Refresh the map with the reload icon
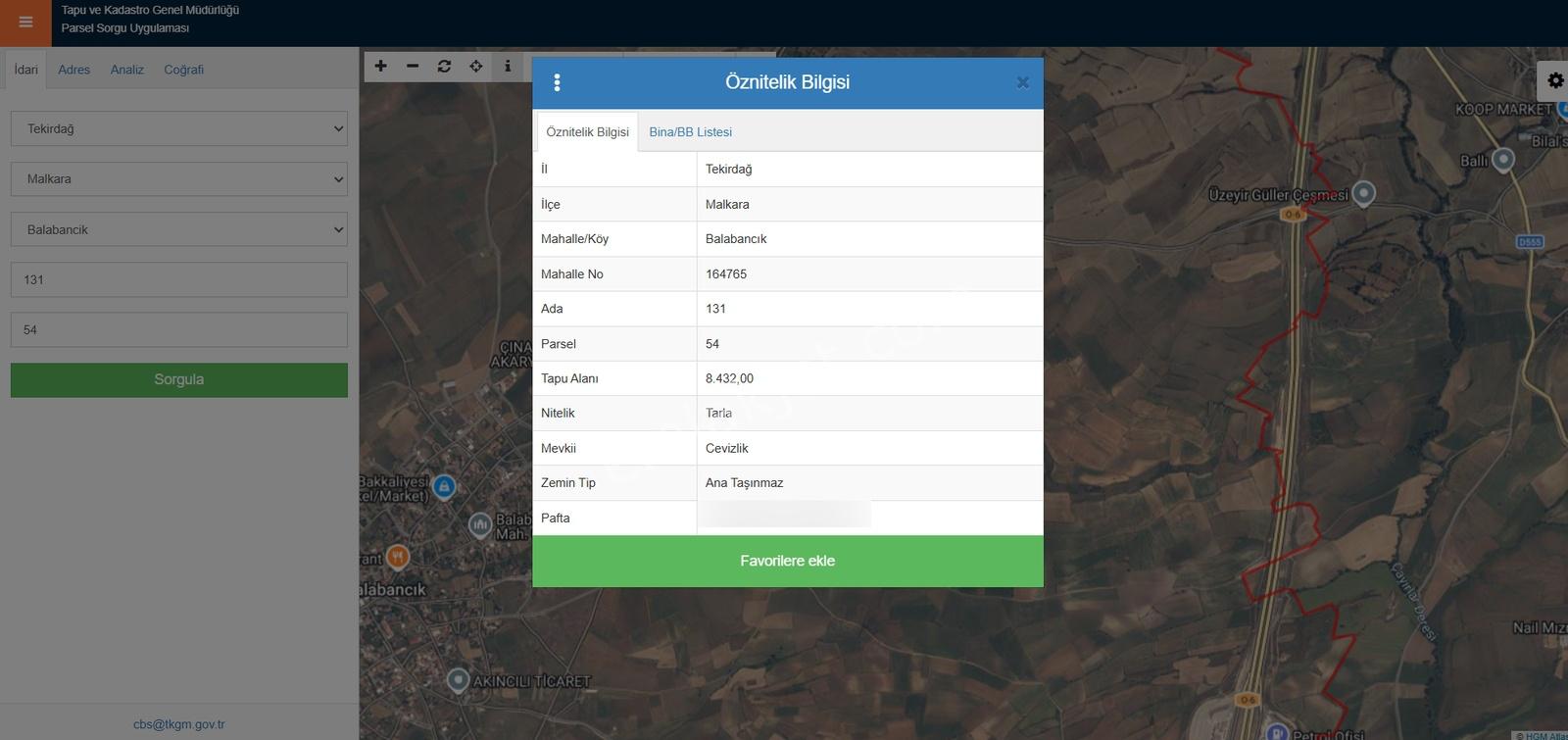1568x740 pixels. [x=444, y=66]
